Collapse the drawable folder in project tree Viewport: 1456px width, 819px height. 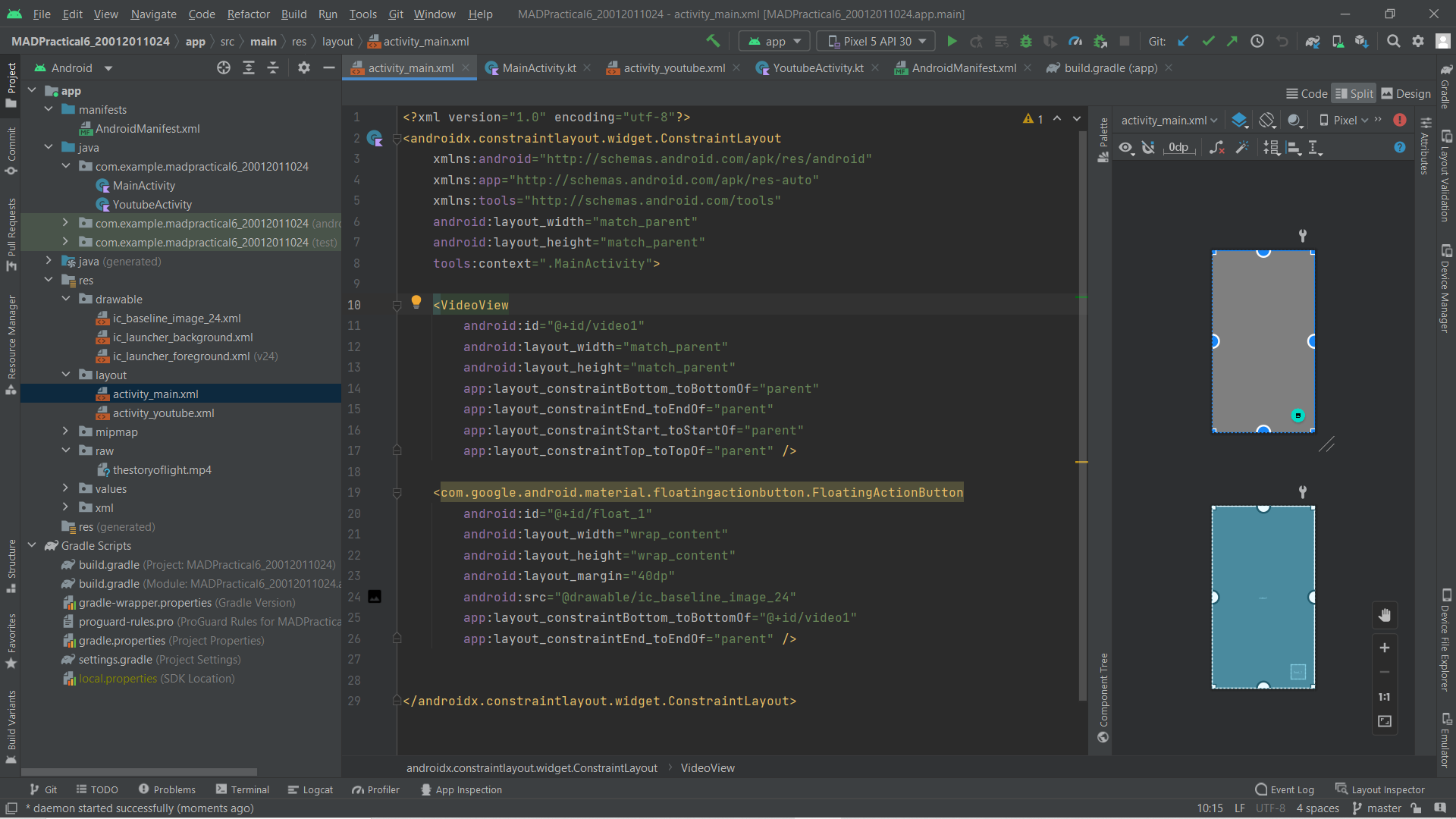[x=66, y=299]
